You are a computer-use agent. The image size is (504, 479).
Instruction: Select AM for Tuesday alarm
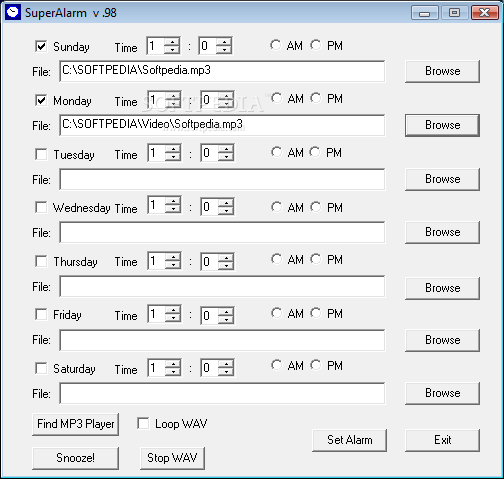click(x=276, y=152)
